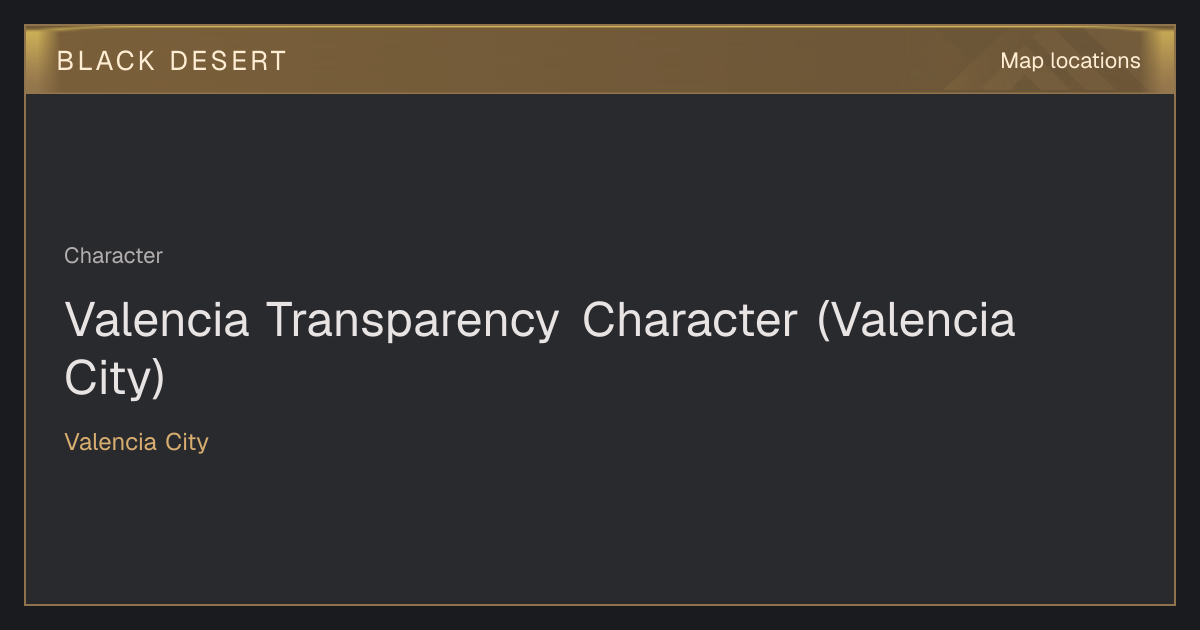Select the gray Character category label

(x=113, y=256)
